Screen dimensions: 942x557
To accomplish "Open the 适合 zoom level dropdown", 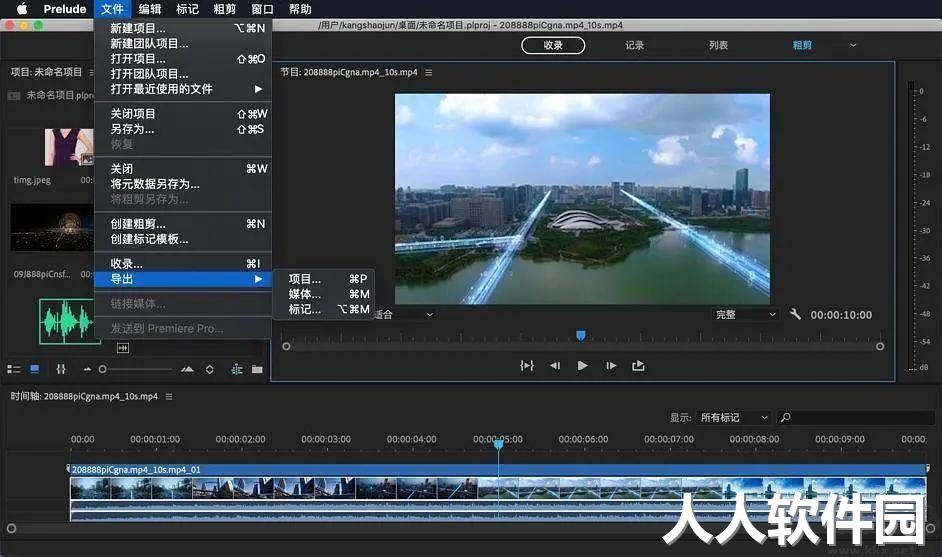I will [x=403, y=314].
